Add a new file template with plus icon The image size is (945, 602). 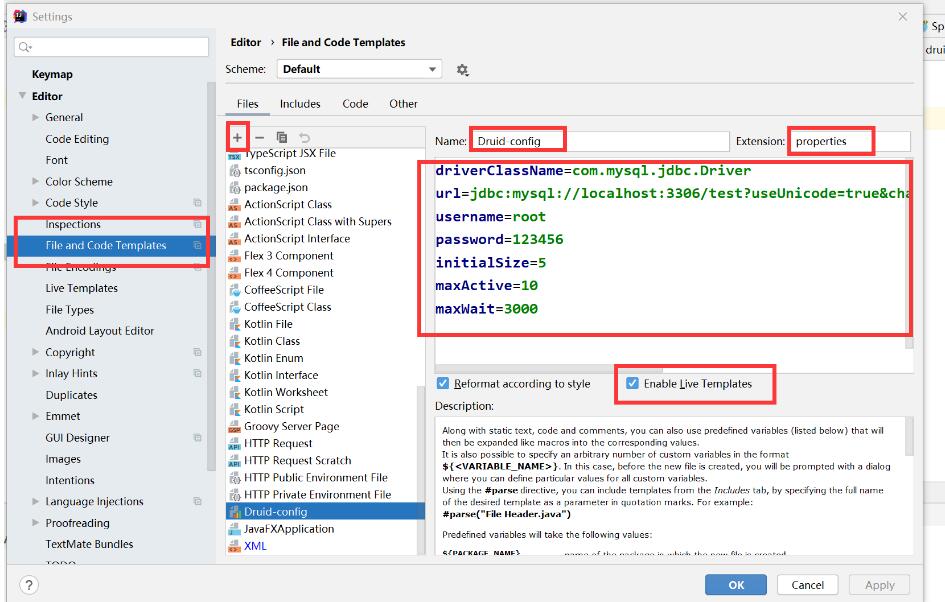pyautogui.click(x=237, y=137)
